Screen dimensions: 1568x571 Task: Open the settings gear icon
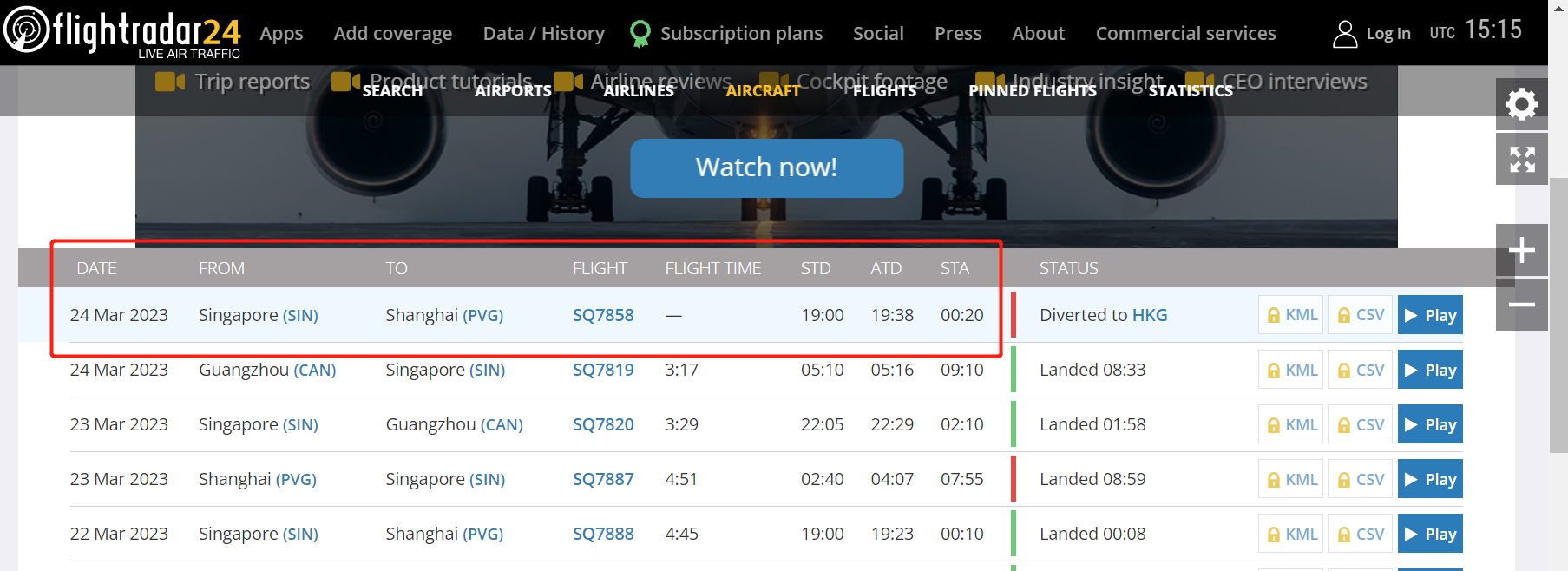[1521, 105]
